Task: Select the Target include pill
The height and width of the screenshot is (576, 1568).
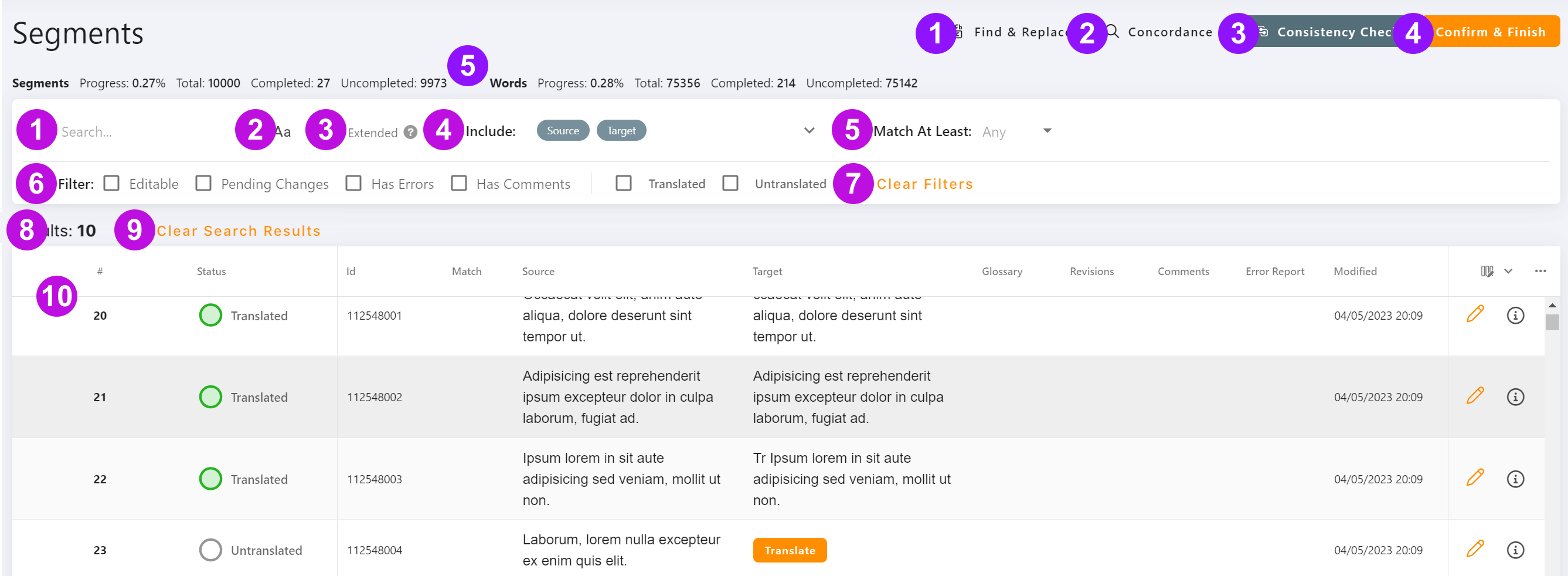Action: tap(621, 130)
